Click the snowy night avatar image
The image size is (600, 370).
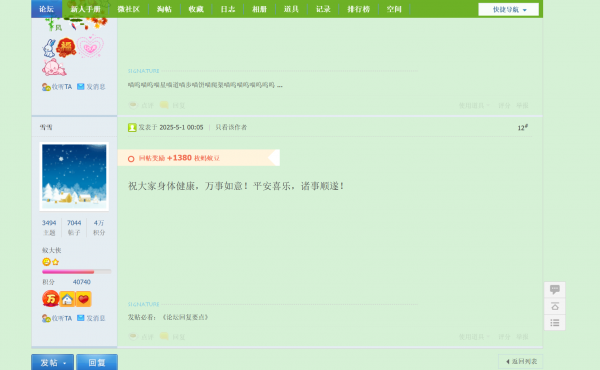pos(74,176)
